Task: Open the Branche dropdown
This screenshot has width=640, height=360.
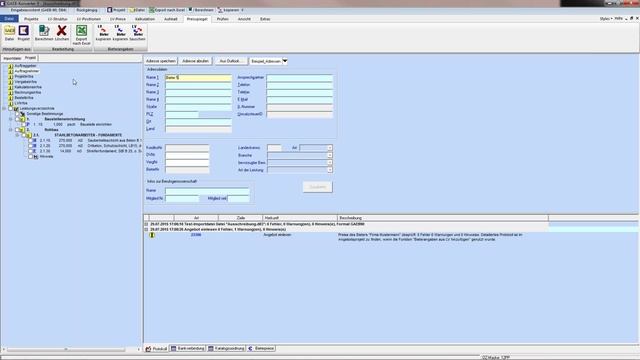Action: pyautogui.click(x=329, y=156)
